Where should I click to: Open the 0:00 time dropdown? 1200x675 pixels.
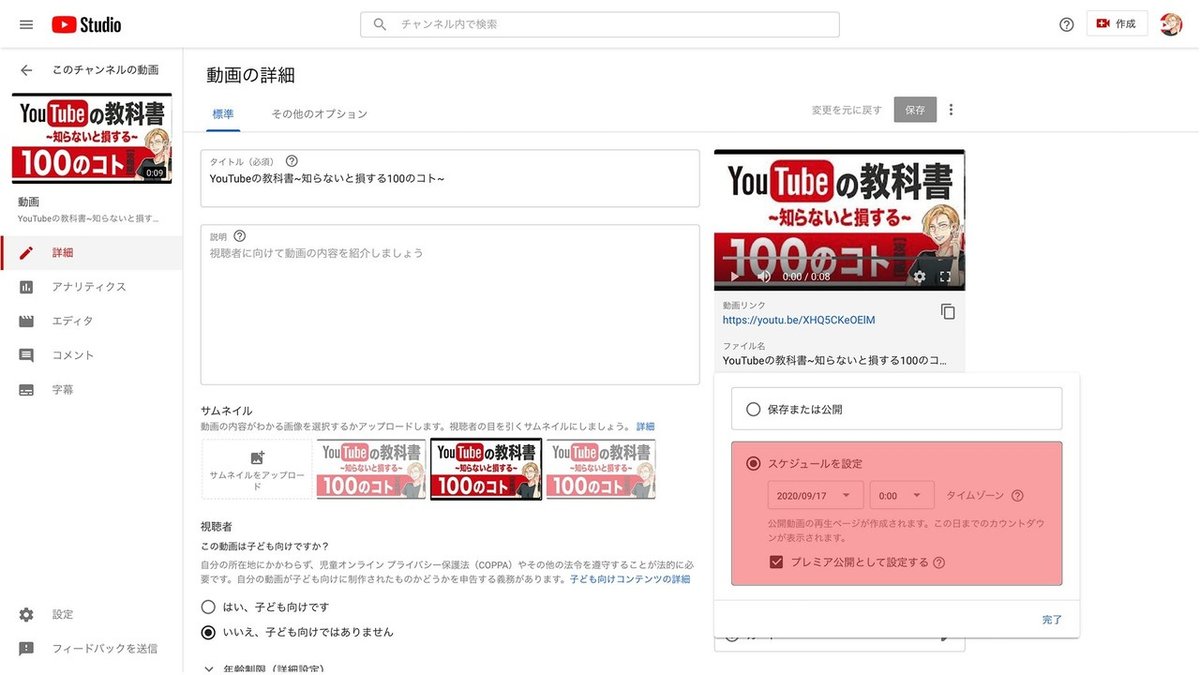click(x=903, y=495)
